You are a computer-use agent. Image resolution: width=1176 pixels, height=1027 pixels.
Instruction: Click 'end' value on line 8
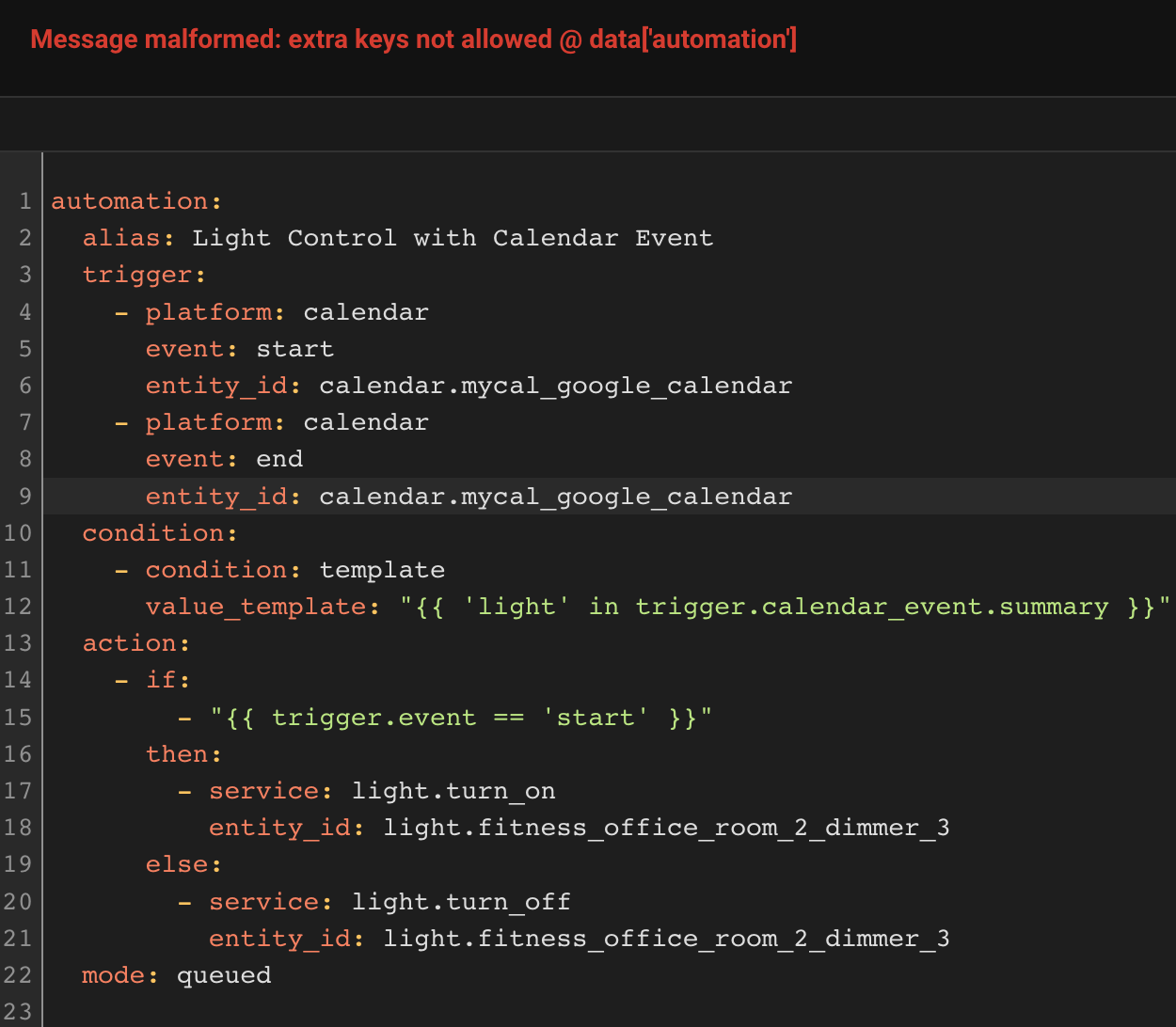pos(279,459)
